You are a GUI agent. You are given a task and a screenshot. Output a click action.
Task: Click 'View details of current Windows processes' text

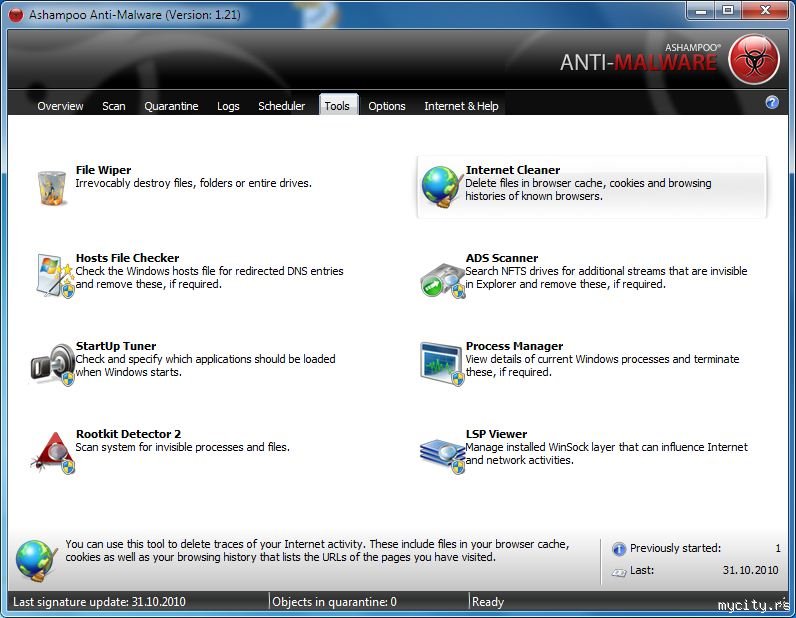602,366
